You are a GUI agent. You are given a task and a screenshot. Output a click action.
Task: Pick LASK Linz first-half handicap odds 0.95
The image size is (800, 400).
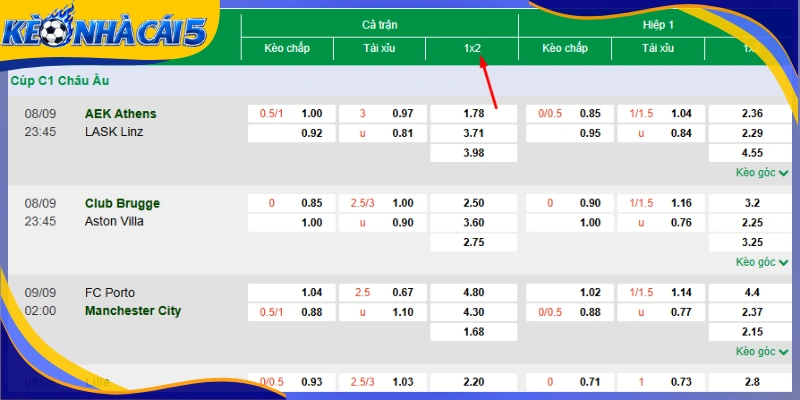[570, 134]
